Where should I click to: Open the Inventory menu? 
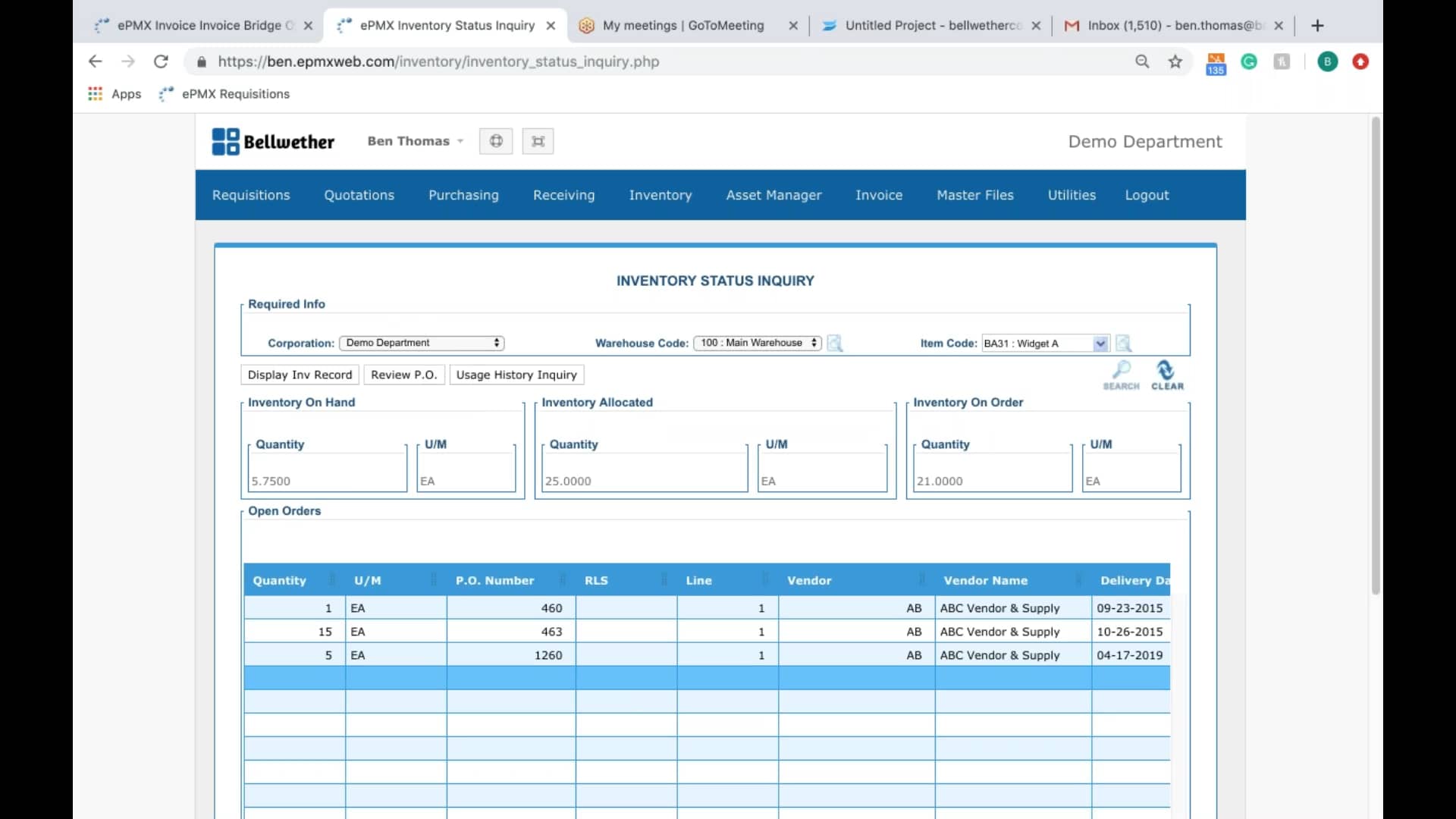(x=661, y=195)
